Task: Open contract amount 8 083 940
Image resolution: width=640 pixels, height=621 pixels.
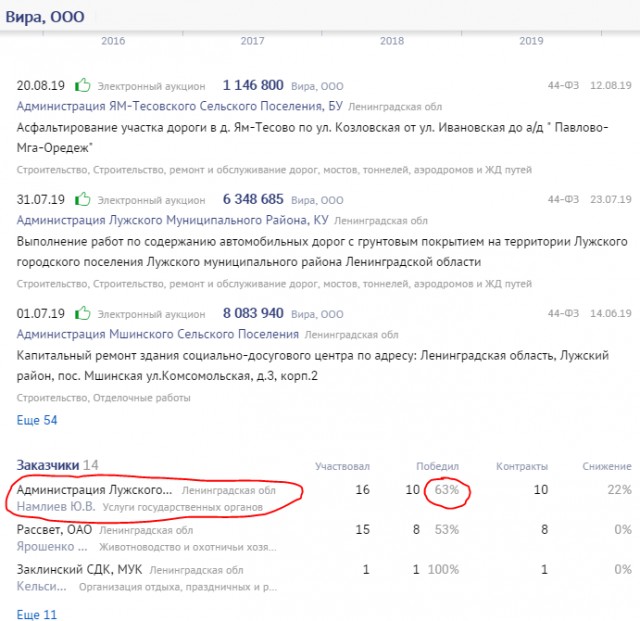Action: [253, 313]
